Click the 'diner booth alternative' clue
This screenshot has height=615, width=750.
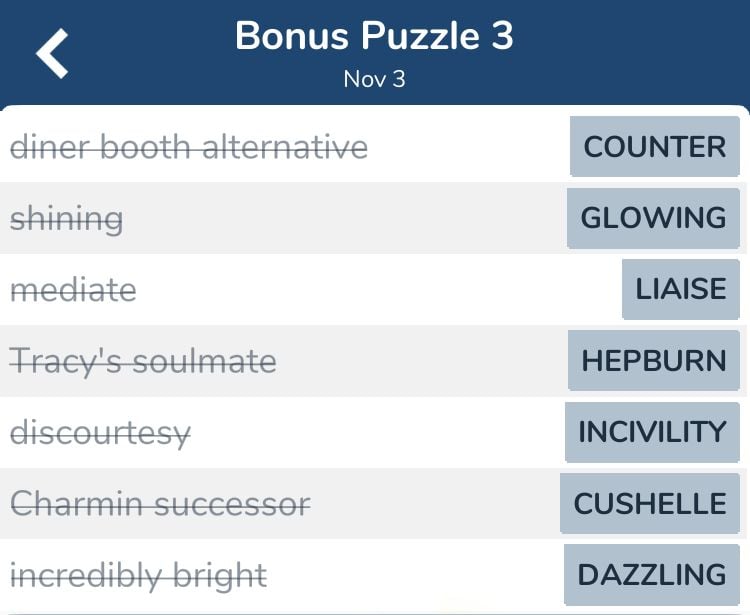(x=189, y=147)
